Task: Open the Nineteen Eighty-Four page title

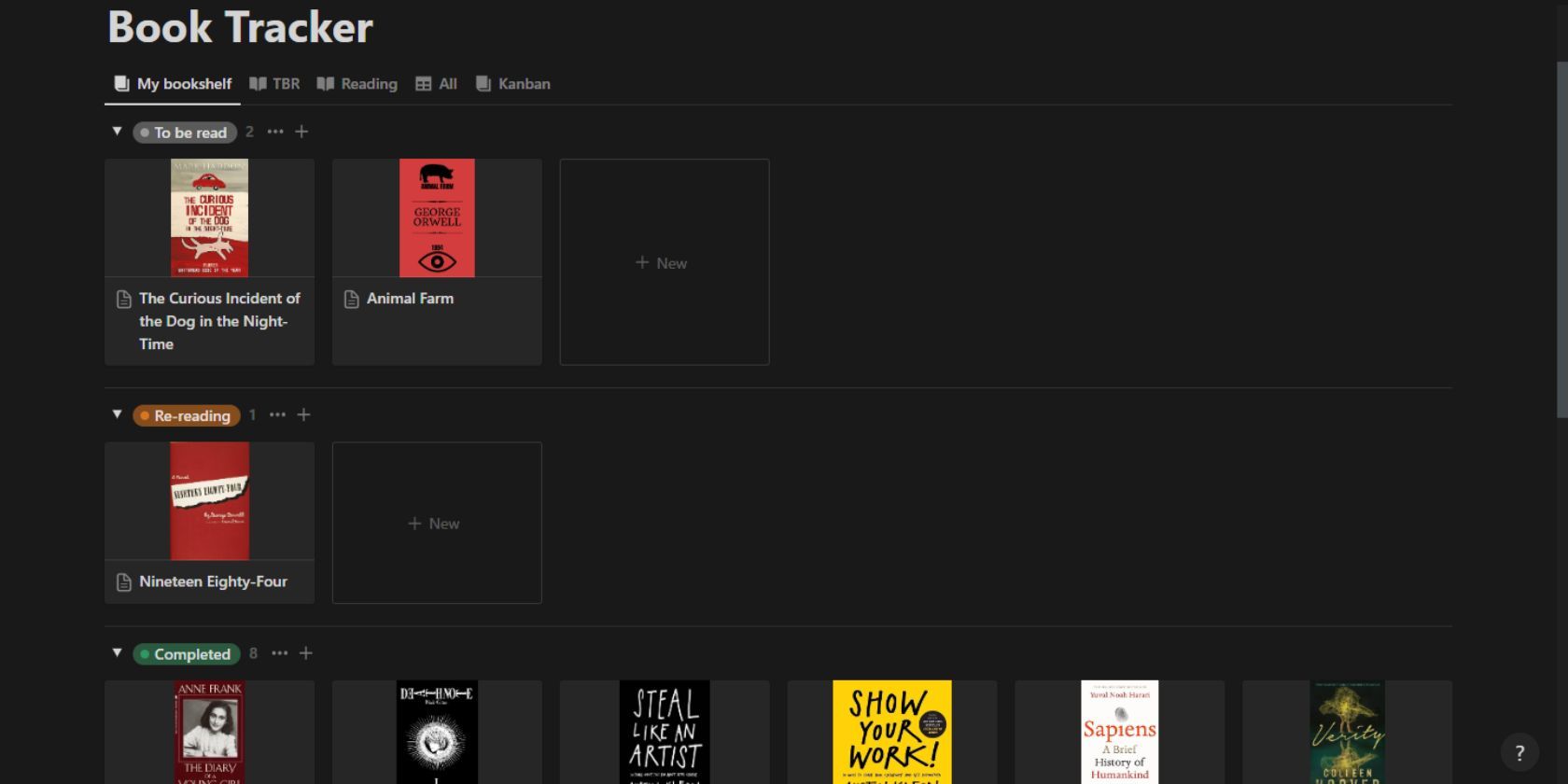Action: (213, 581)
